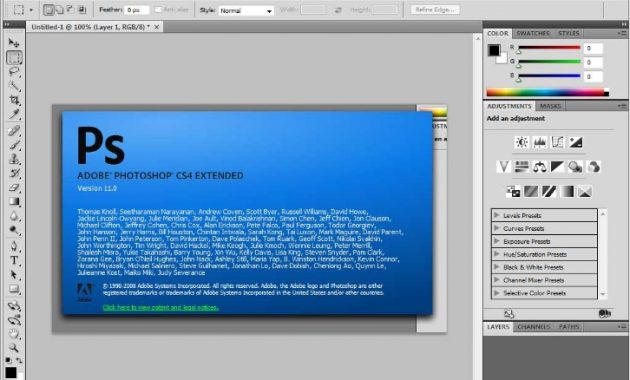Select the Clone Stamp tool
The height and width of the screenshot is (380, 630).
tap(14, 159)
